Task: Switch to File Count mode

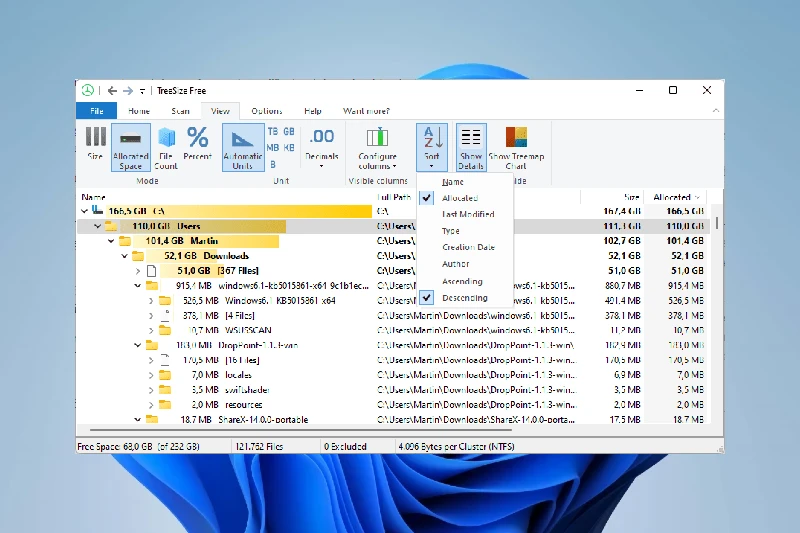Action: click(x=166, y=147)
